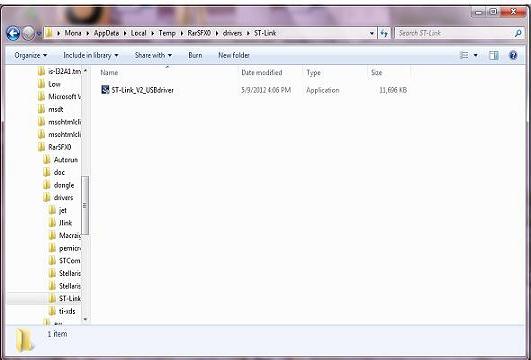Click the RarSFX0 folder icon in tree

(41, 147)
